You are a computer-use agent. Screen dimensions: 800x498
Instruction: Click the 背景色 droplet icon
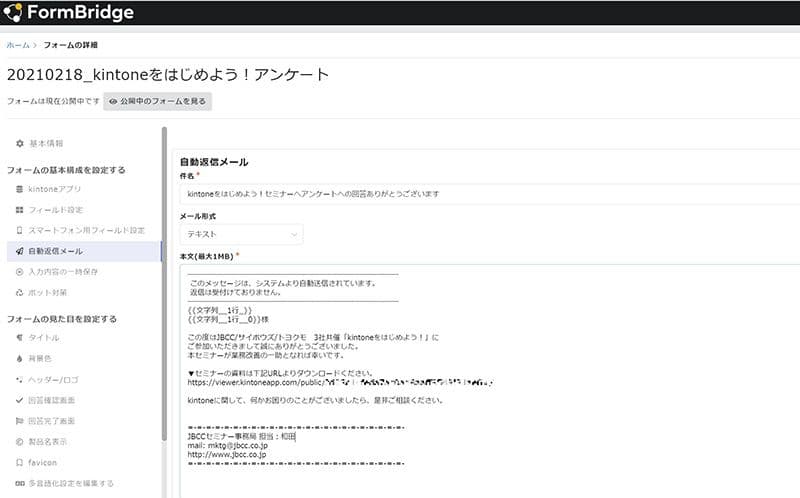(20, 358)
